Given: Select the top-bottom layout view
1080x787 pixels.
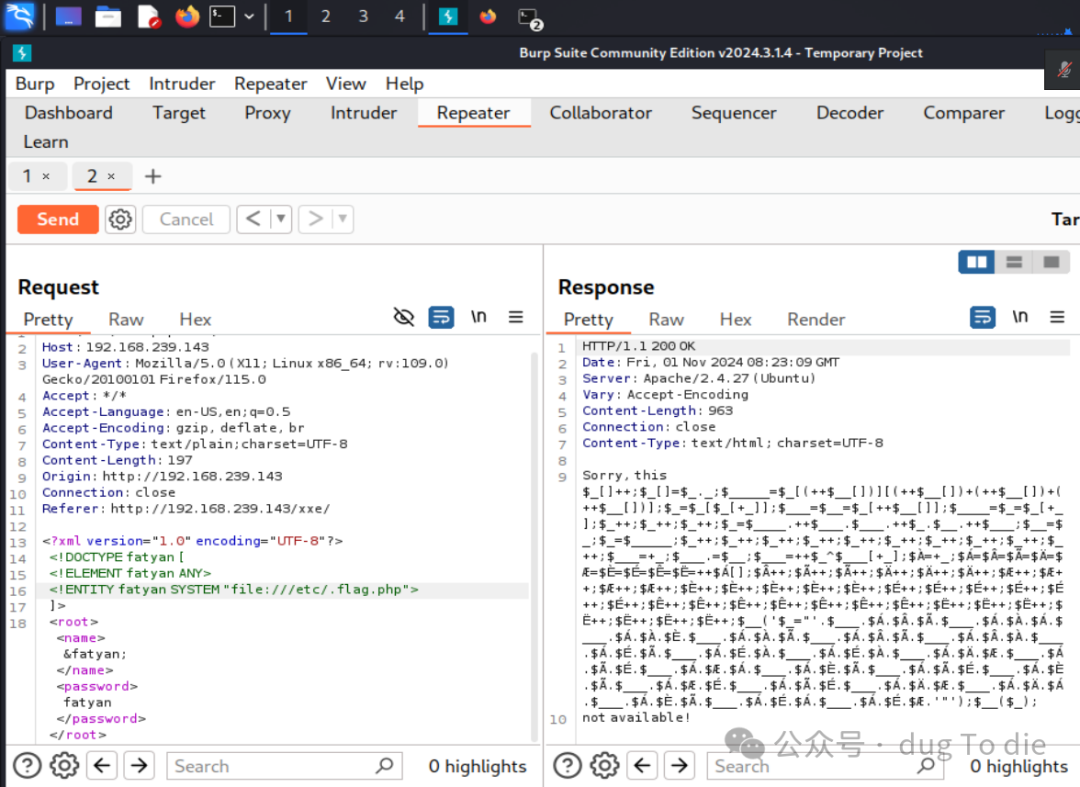Looking at the screenshot, I should [1014, 262].
